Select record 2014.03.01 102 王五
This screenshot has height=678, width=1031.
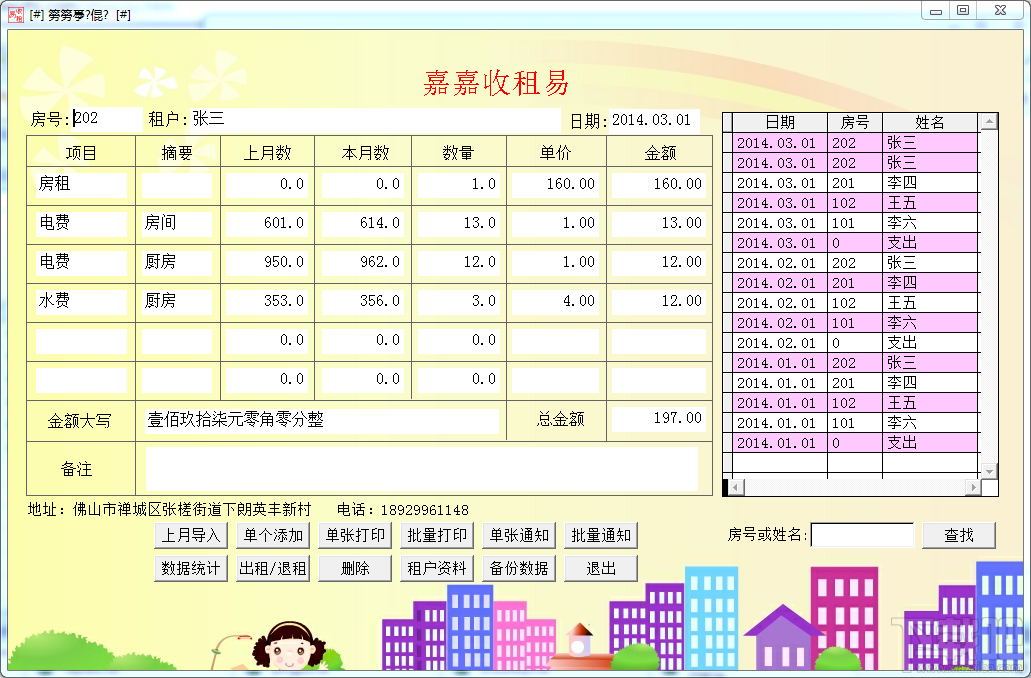pyautogui.click(x=855, y=203)
